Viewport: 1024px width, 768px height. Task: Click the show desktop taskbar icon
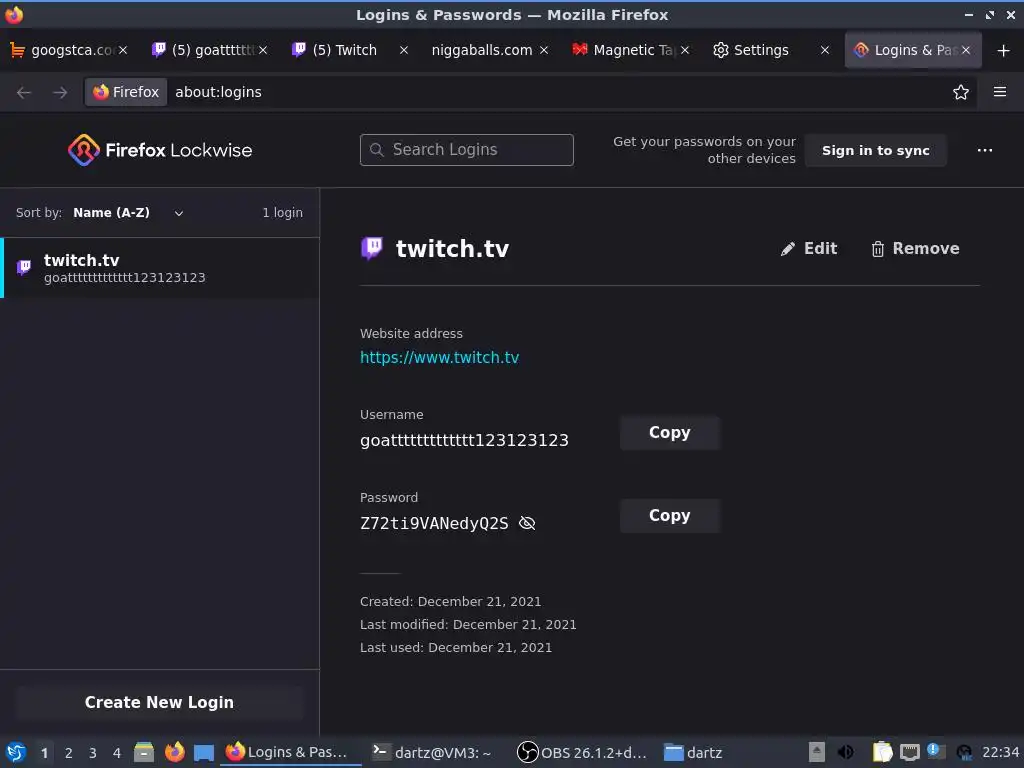coord(204,752)
